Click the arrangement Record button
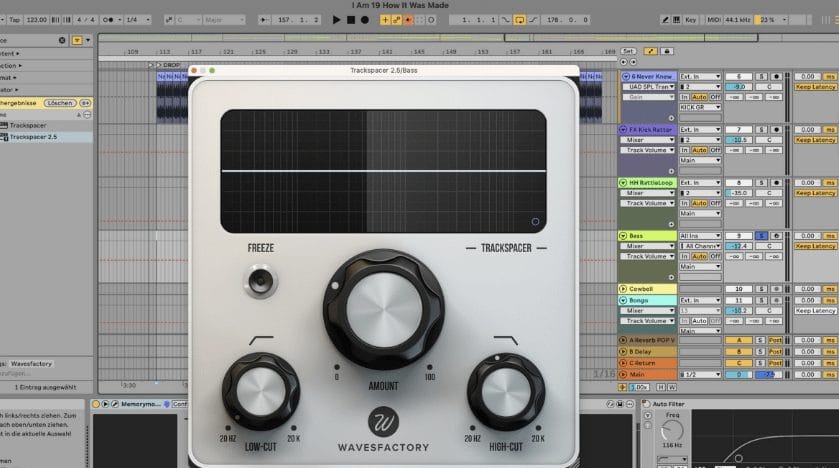Image resolution: width=839 pixels, height=468 pixels. pyautogui.click(x=365, y=20)
